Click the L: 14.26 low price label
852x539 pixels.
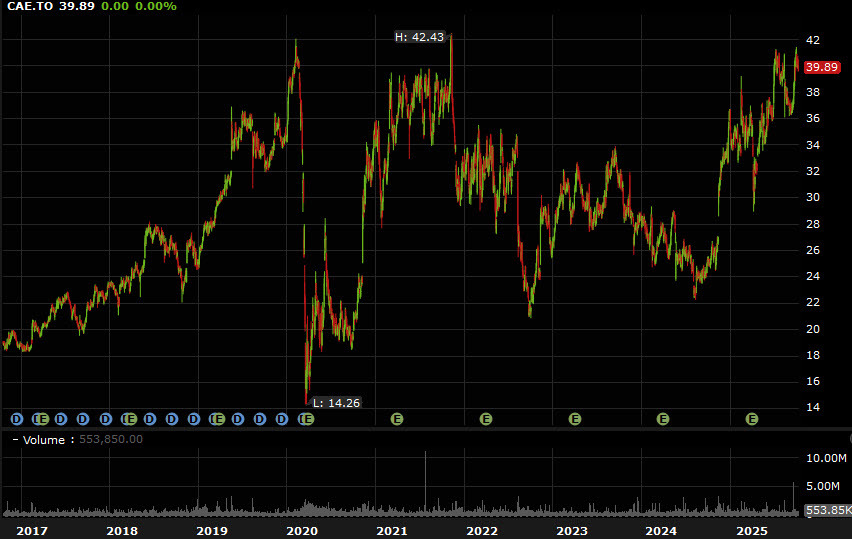coord(336,403)
